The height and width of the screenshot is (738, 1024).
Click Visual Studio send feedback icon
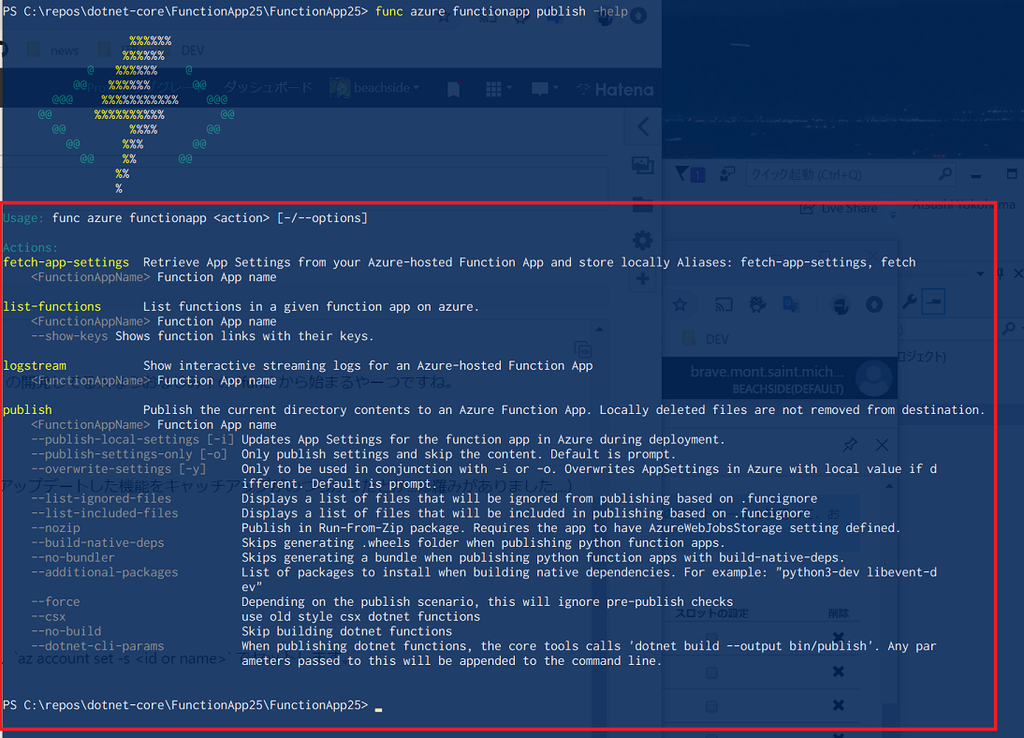[727, 174]
